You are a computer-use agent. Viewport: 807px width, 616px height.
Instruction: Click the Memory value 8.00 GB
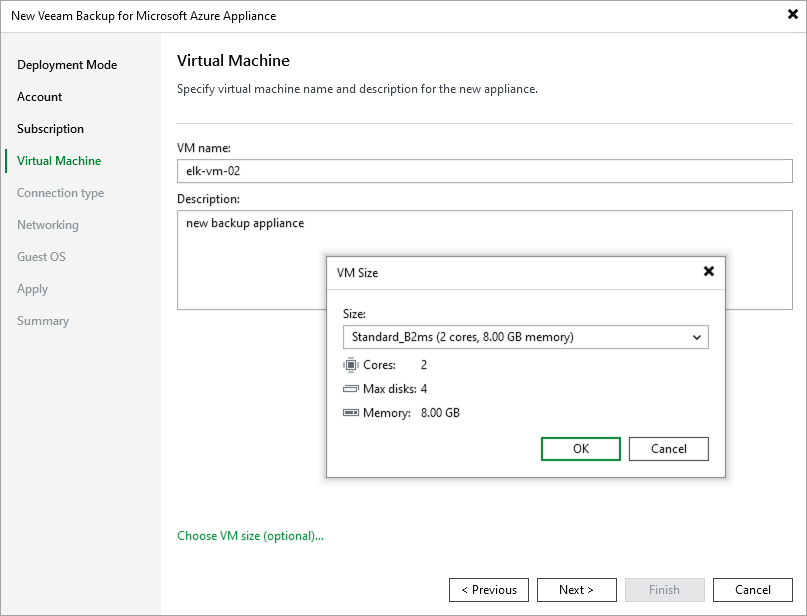pos(440,413)
